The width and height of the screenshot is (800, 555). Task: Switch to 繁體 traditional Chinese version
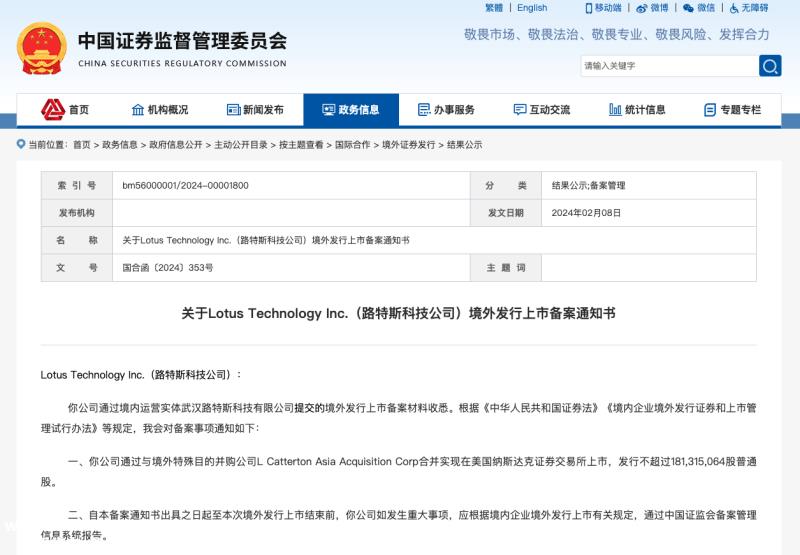tap(493, 8)
